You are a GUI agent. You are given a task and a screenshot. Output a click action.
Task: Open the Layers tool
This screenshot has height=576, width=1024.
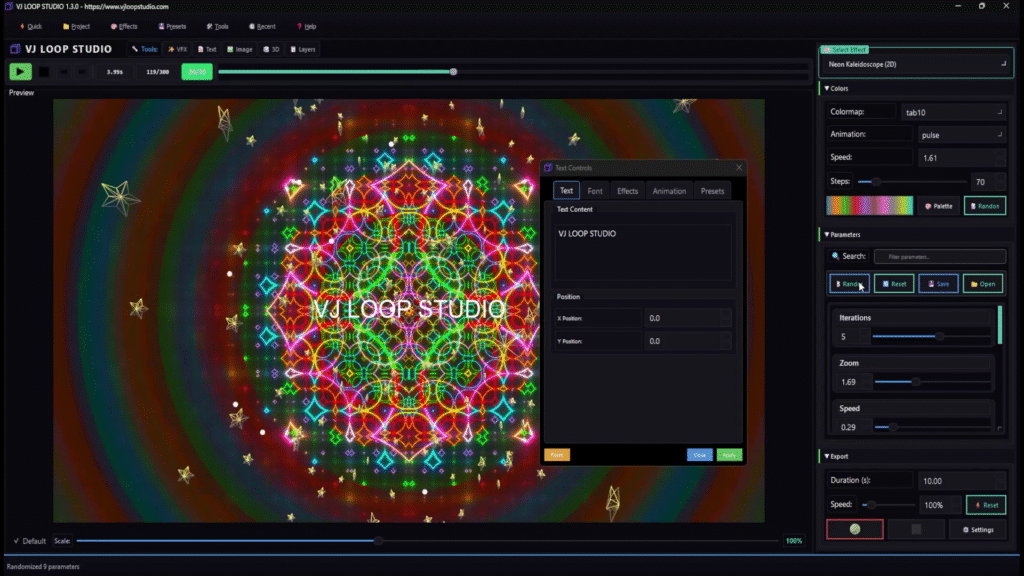pyautogui.click(x=302, y=49)
